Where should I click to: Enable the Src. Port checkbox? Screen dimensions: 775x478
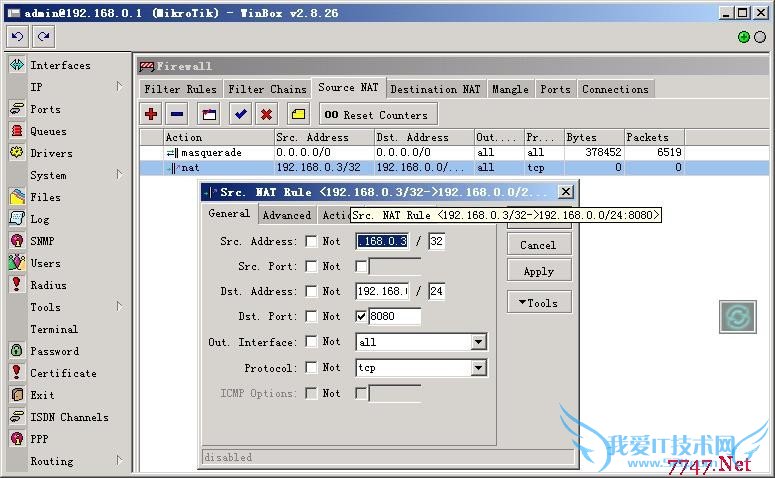361,266
